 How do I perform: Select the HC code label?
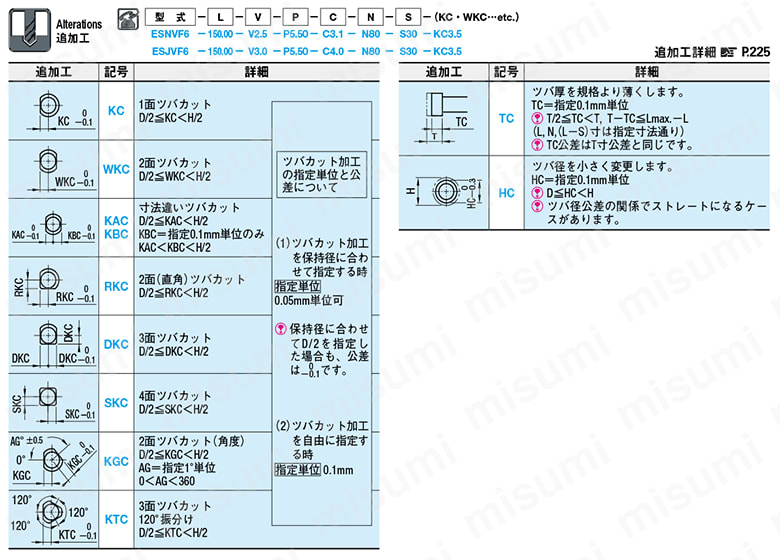506,193
